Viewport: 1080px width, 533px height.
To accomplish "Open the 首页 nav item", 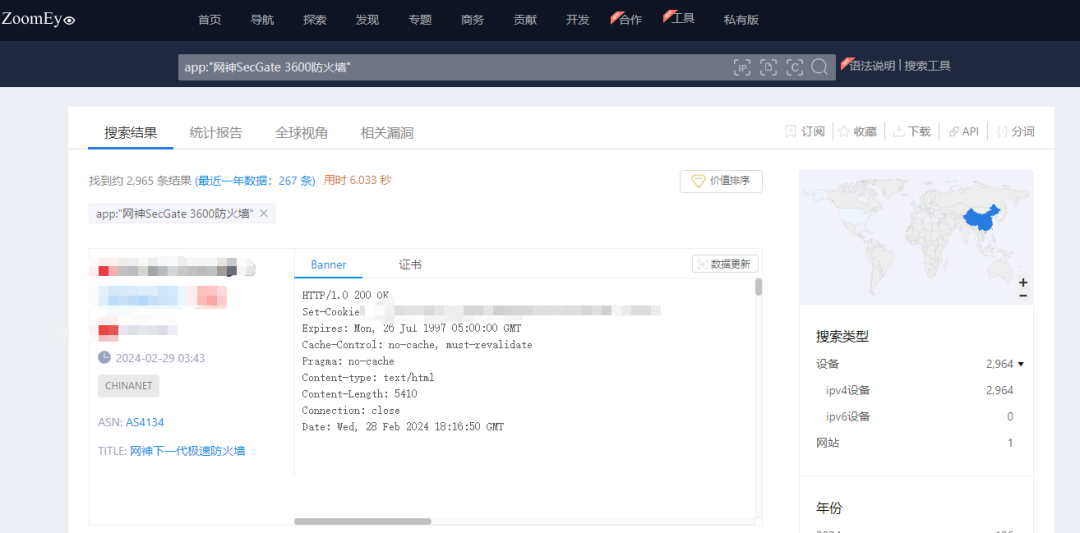I will pyautogui.click(x=209, y=20).
